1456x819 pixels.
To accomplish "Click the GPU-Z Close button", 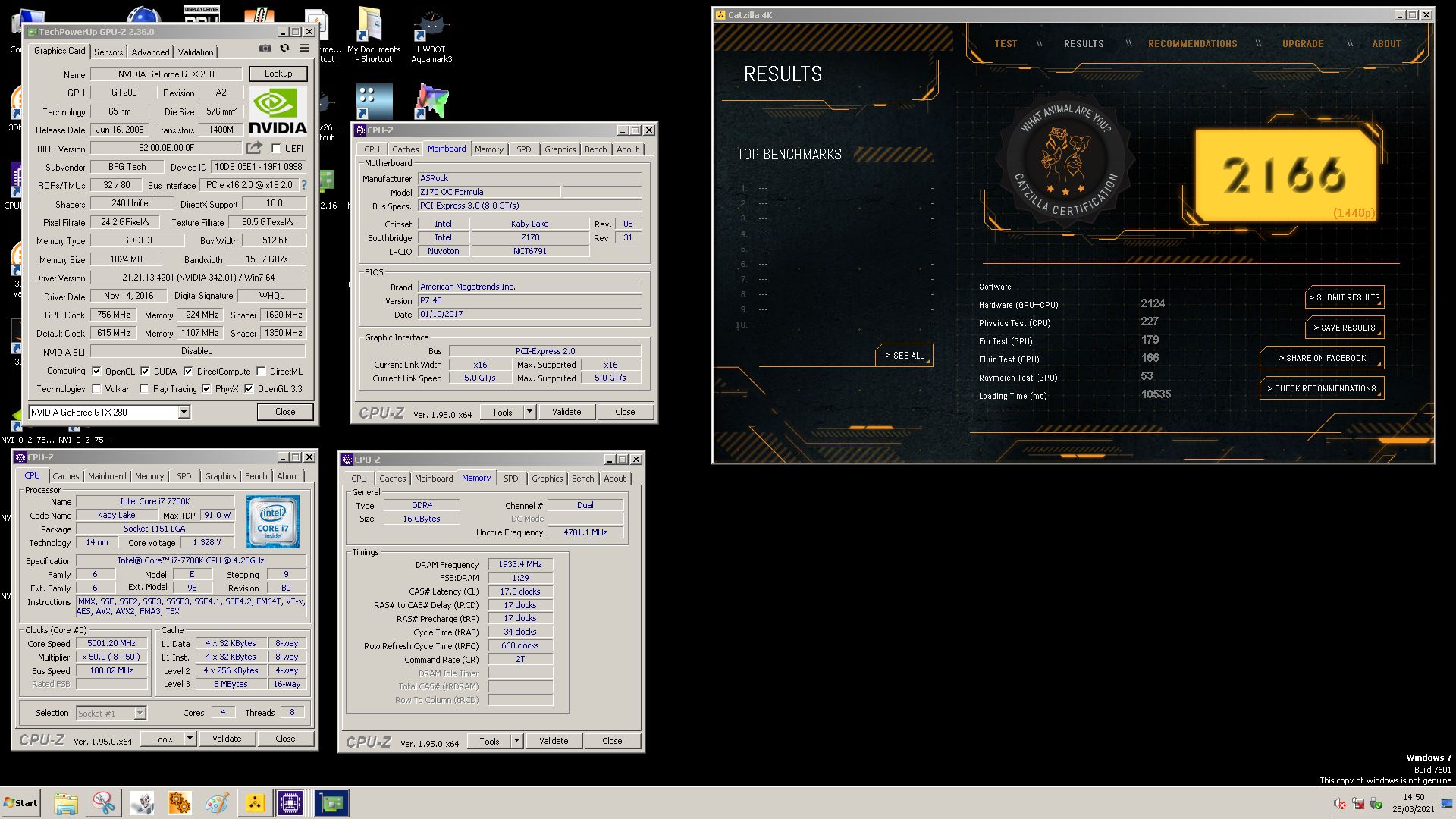I will pos(285,412).
